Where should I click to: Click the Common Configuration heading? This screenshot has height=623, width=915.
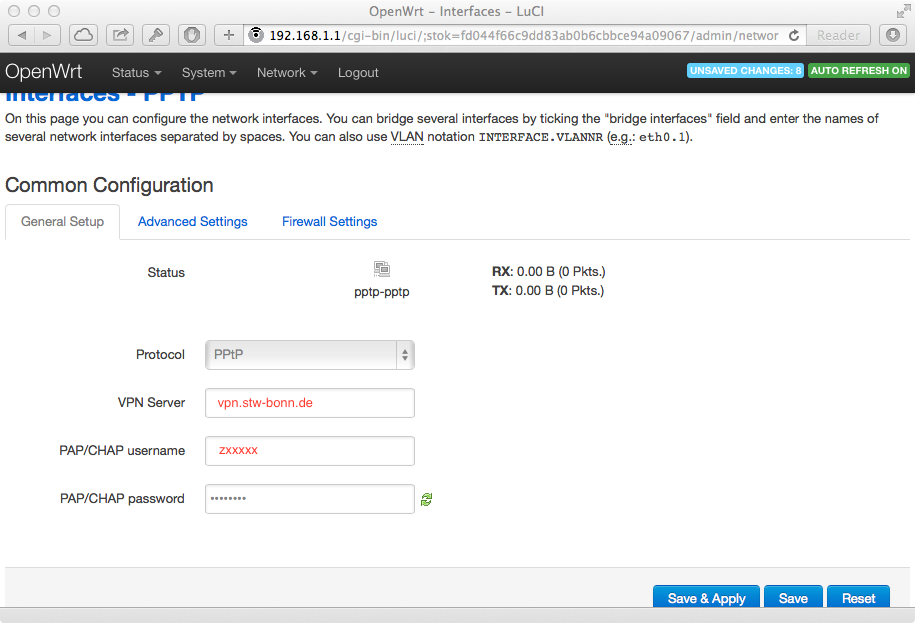(109, 185)
